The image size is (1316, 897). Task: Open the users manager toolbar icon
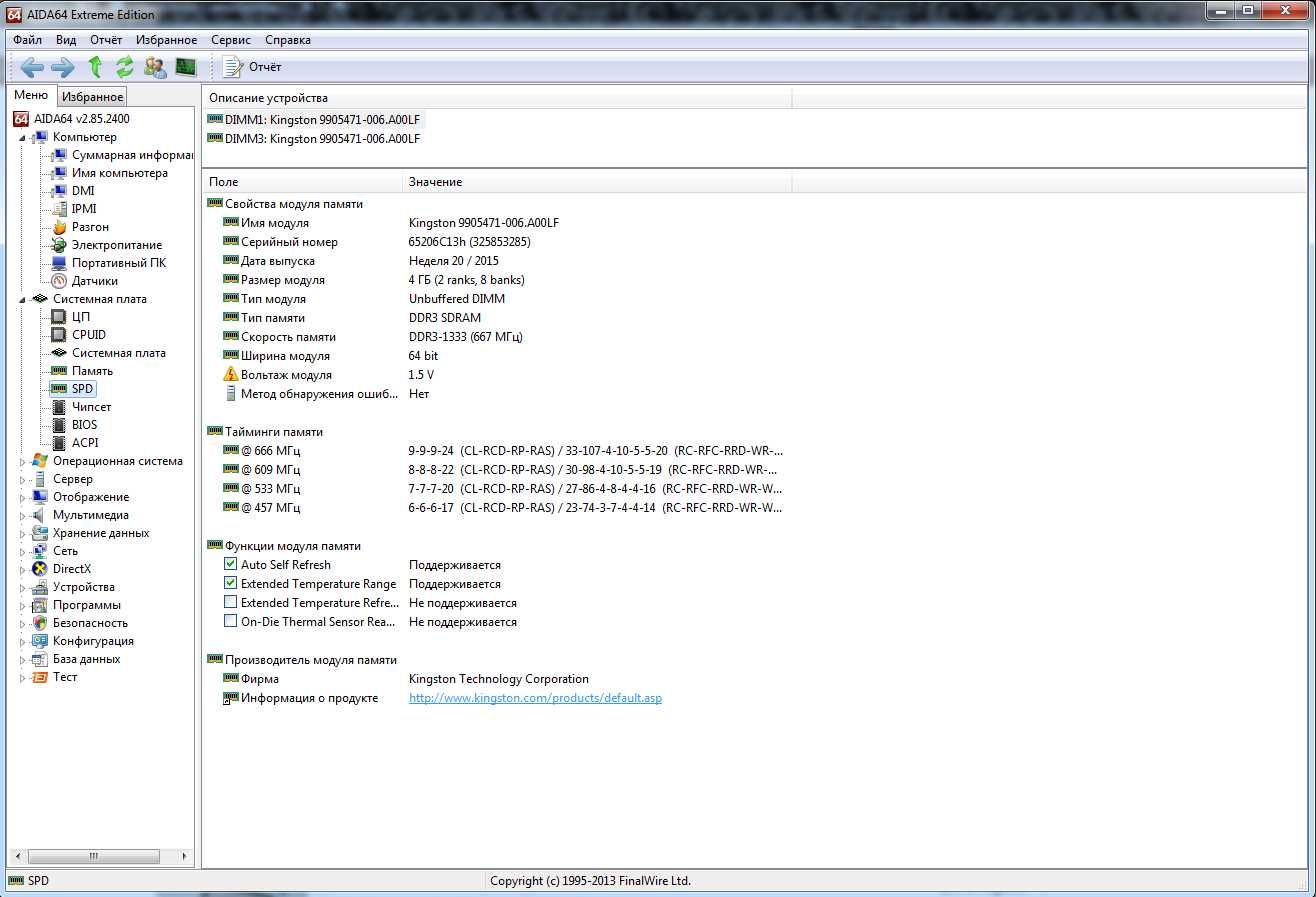pos(155,67)
